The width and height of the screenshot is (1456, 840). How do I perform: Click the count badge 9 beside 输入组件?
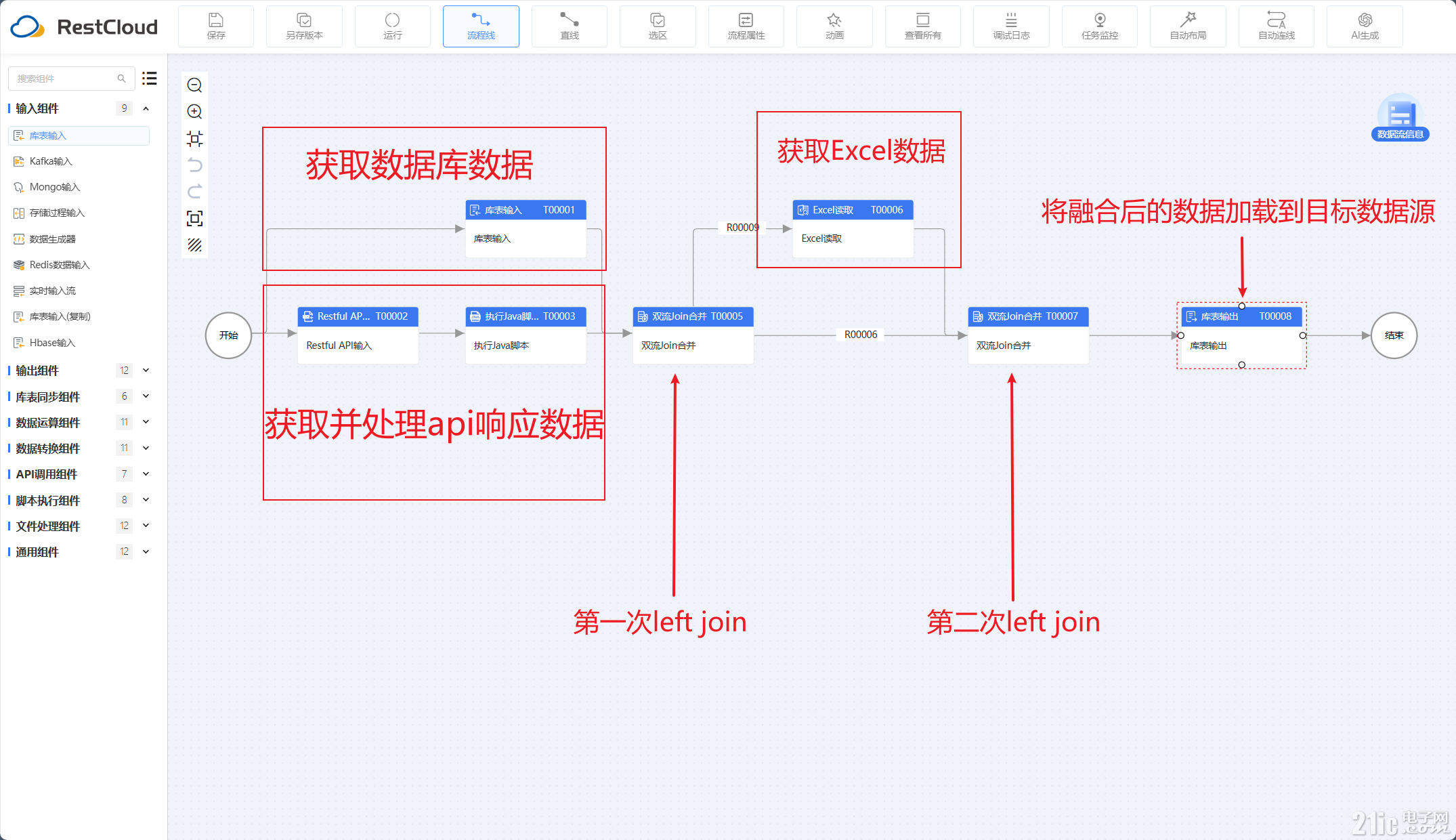(124, 108)
